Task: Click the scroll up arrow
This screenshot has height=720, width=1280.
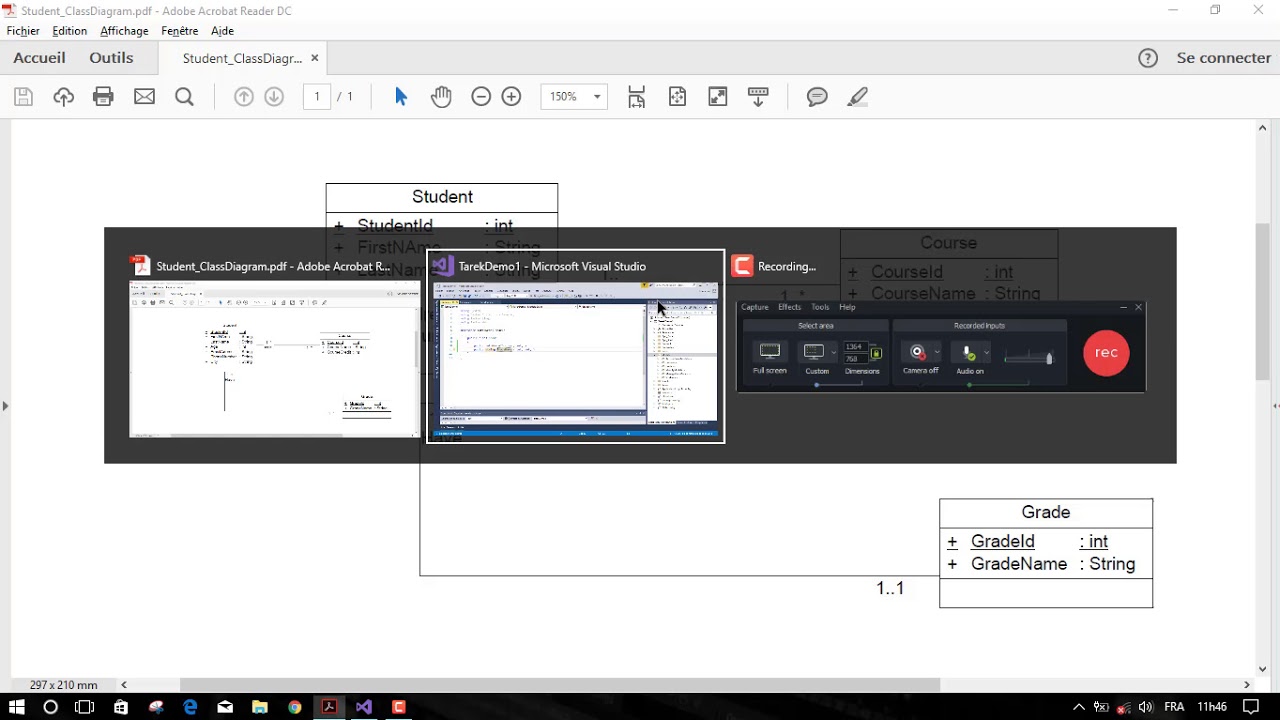Action: point(1263,128)
